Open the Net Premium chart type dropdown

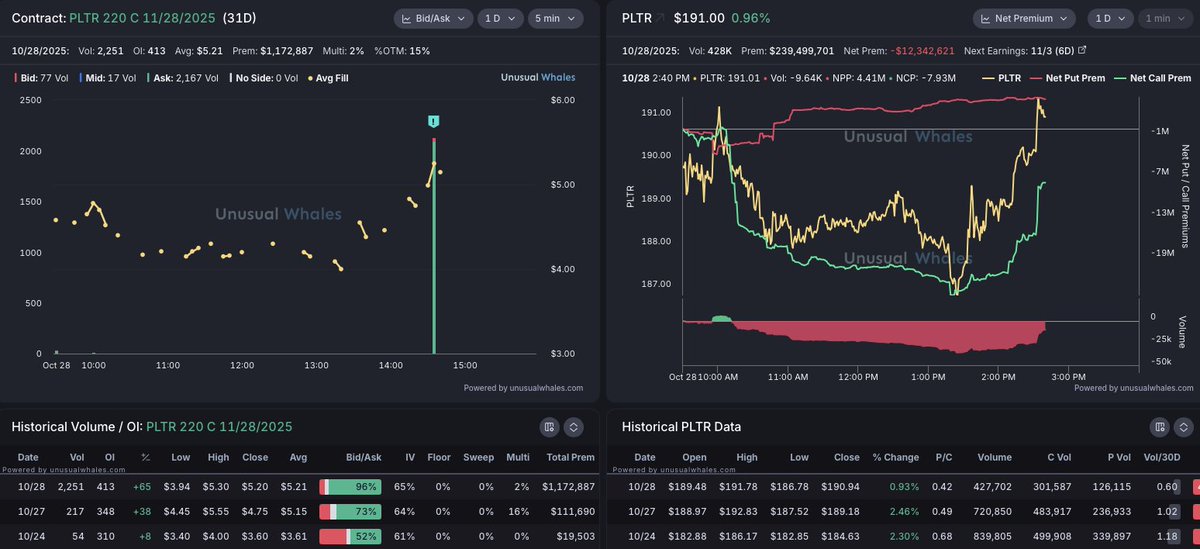[x=1023, y=18]
